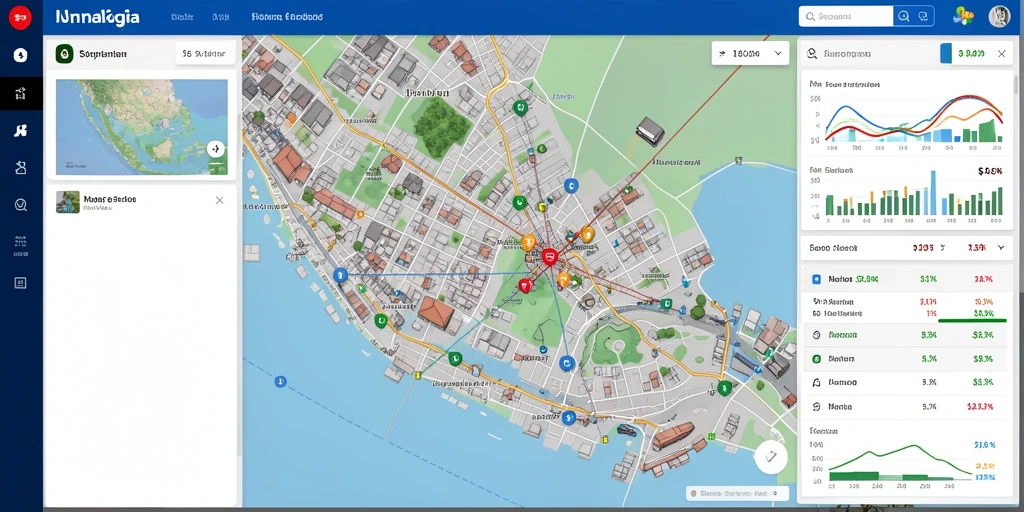Select the green circle marker in table row

click(x=816, y=359)
